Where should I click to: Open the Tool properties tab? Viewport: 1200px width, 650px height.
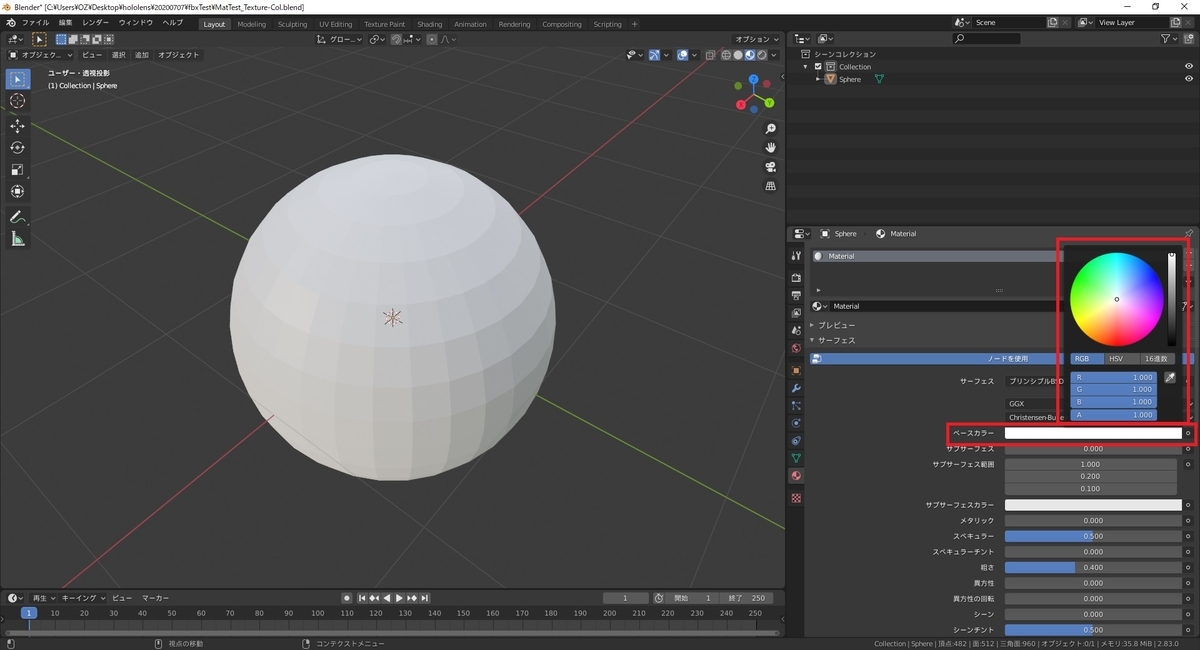pyautogui.click(x=796, y=257)
